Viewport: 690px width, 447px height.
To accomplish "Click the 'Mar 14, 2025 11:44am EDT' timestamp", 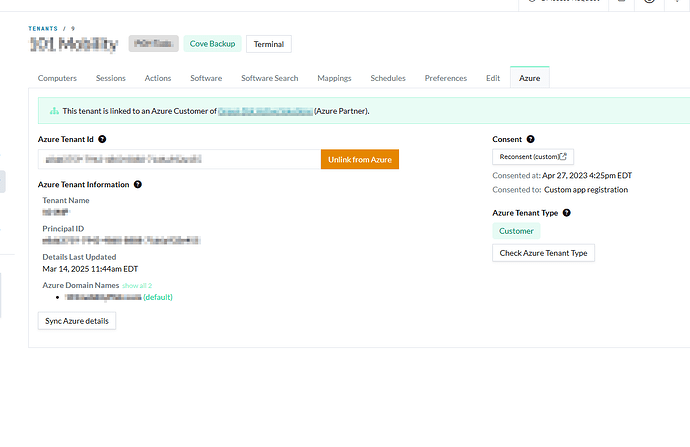I will click(x=90, y=269).
